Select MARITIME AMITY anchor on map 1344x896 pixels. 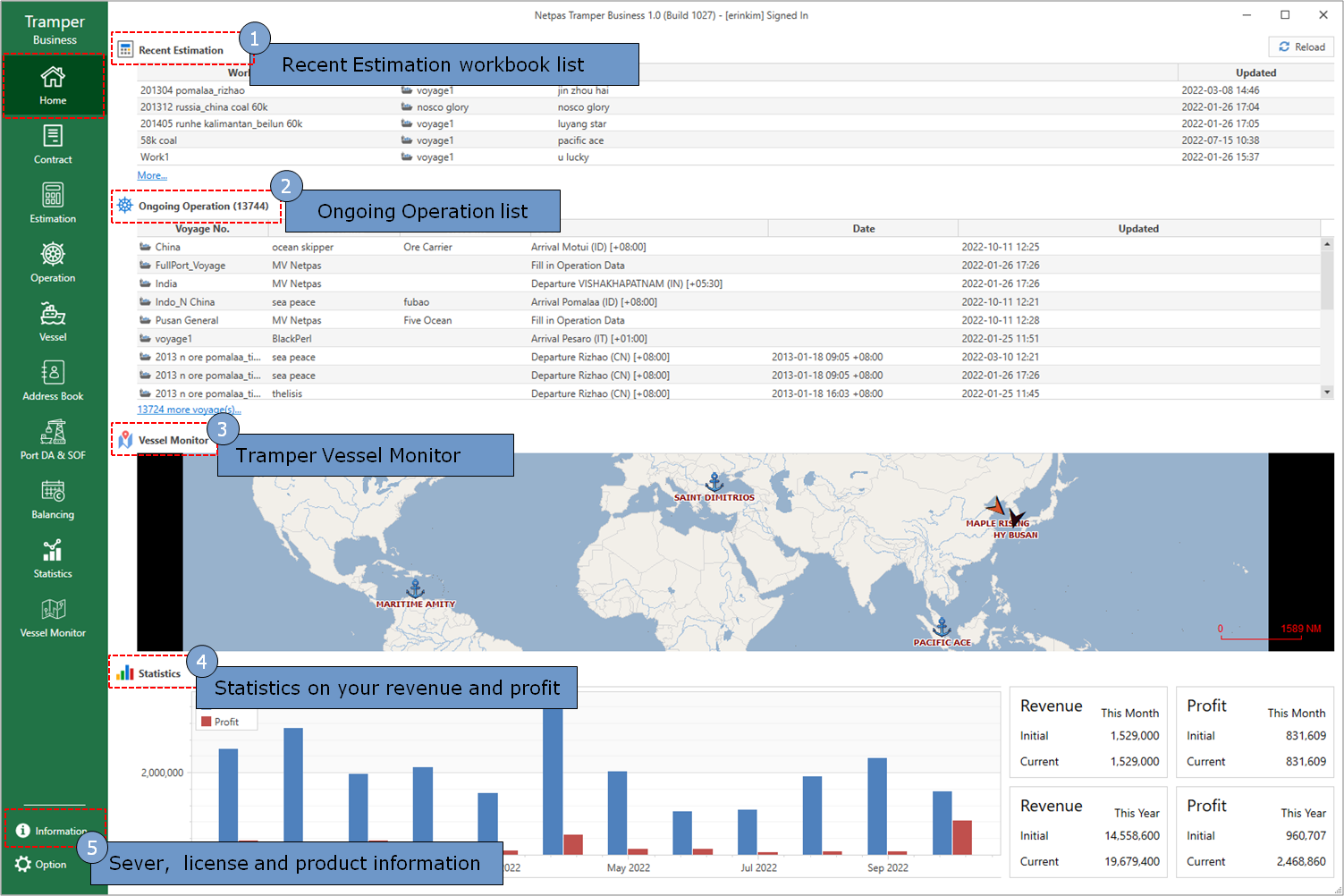(415, 588)
